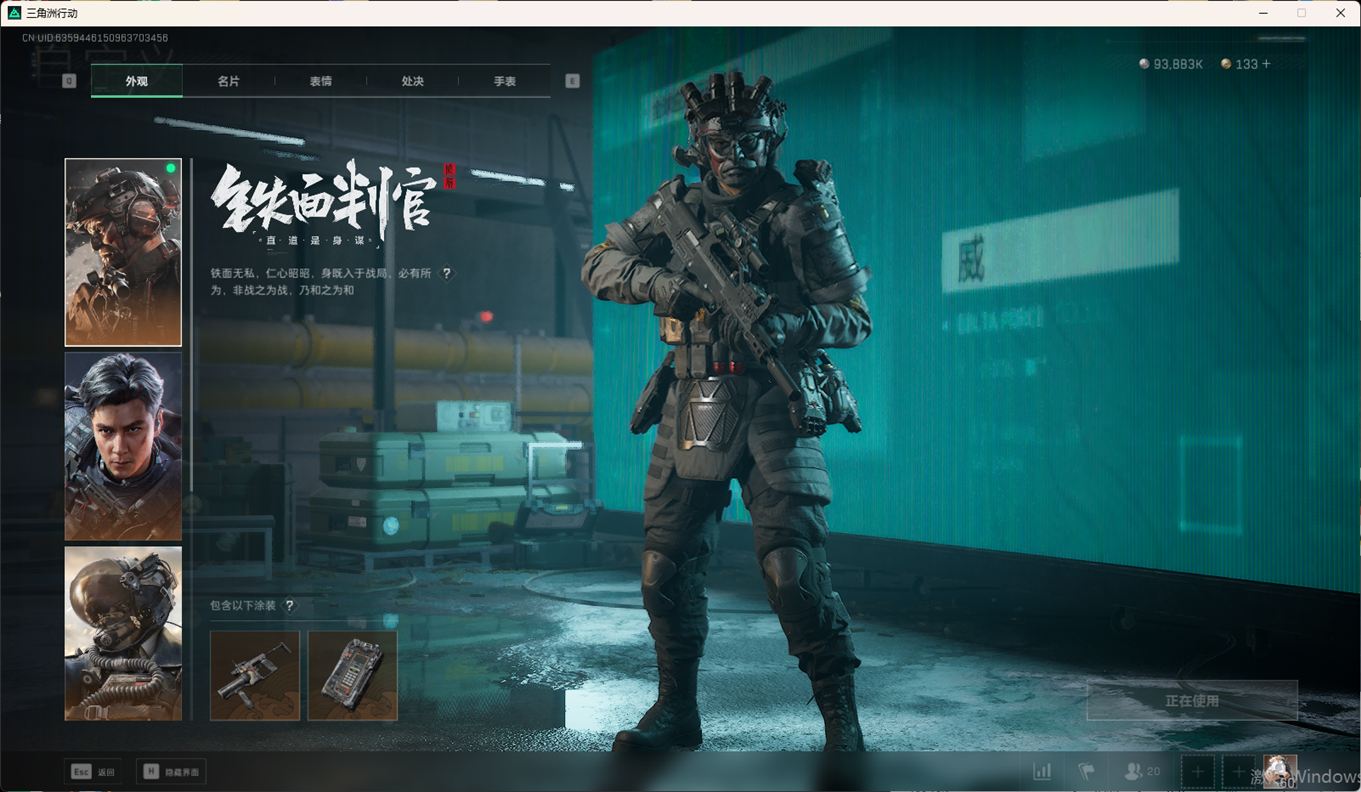Click the 93,883K coin currency icon
The image size is (1361, 792).
coord(1144,64)
